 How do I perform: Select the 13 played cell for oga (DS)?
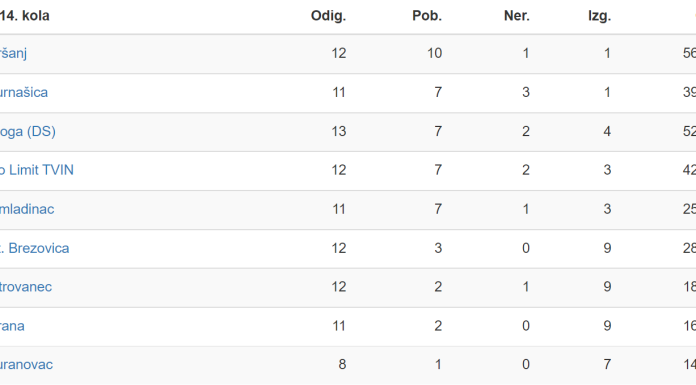click(x=339, y=131)
